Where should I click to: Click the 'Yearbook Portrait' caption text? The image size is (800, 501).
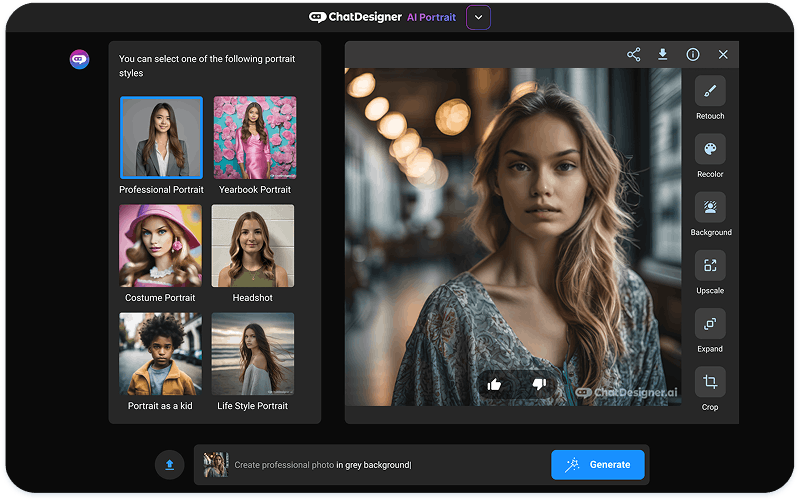point(255,189)
